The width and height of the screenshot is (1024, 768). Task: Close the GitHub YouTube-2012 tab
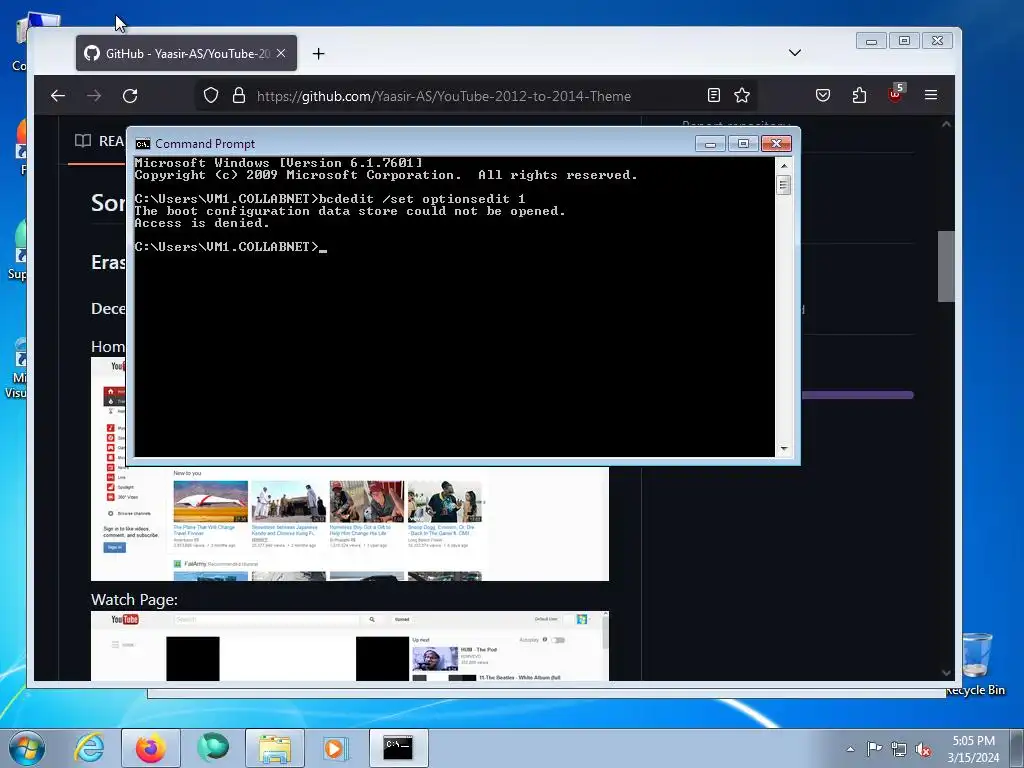(281, 53)
